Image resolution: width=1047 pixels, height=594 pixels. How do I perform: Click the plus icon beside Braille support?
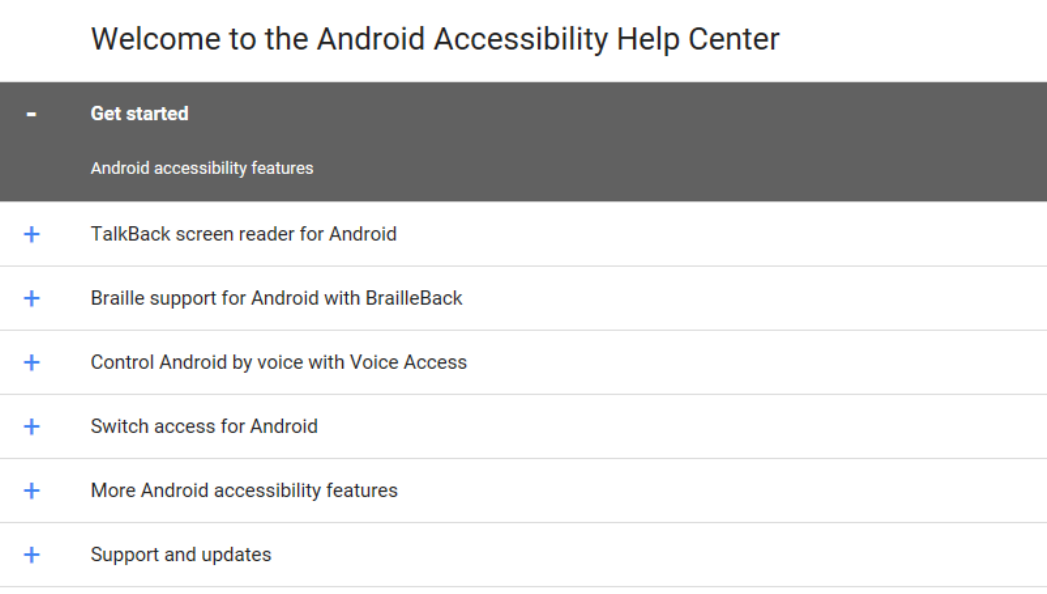pos(31,298)
